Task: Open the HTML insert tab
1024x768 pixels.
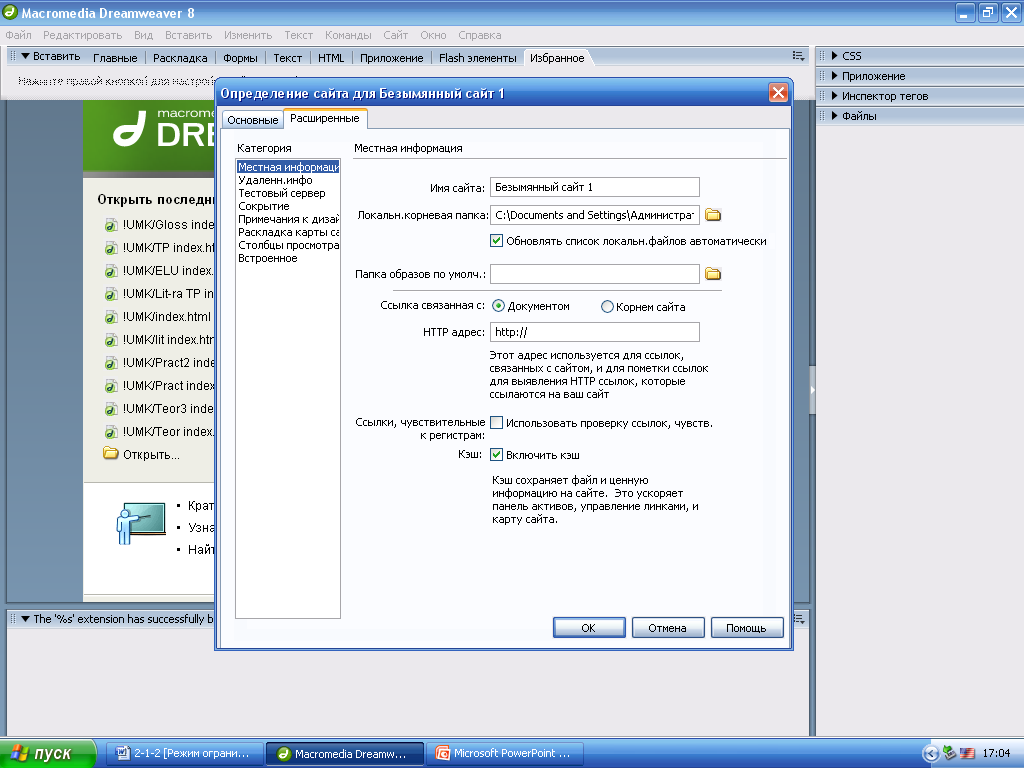Action: (331, 58)
